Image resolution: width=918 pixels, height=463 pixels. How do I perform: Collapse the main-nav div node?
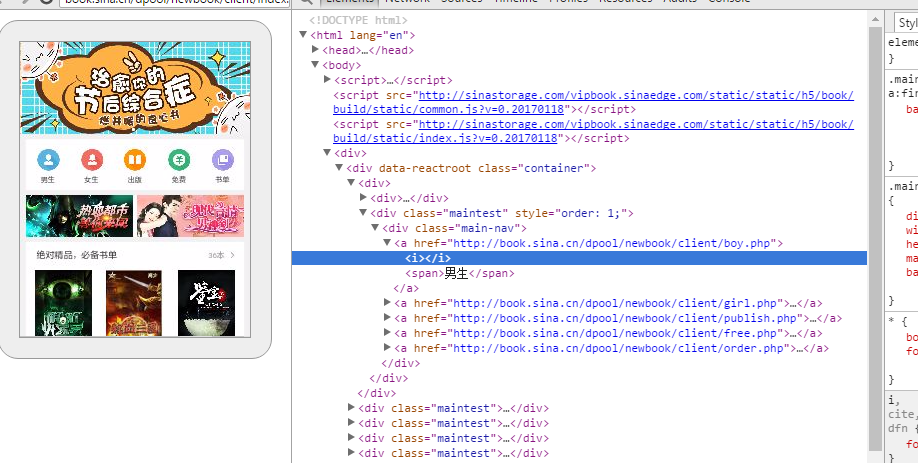(x=375, y=228)
